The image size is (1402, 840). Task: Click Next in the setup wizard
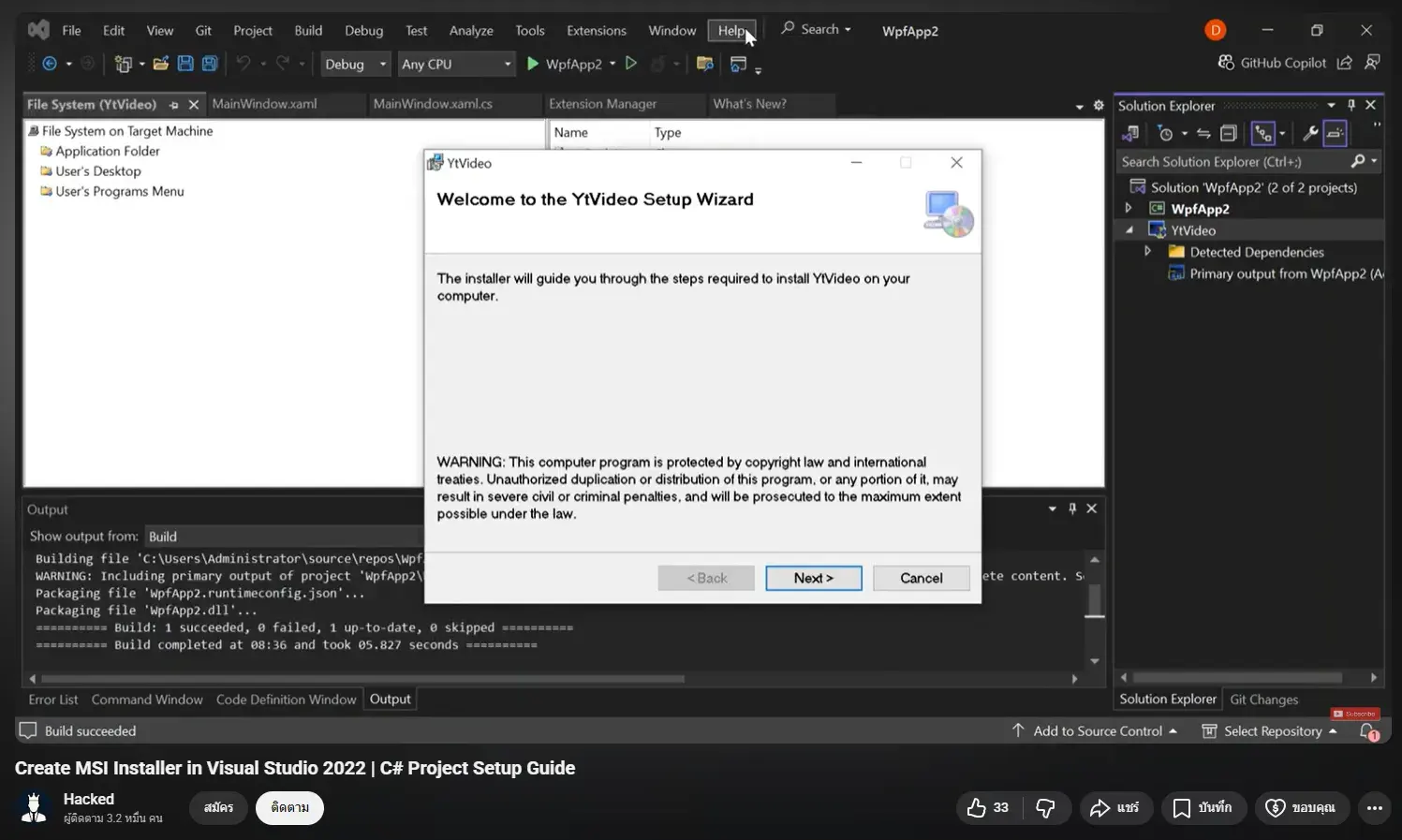(x=813, y=578)
